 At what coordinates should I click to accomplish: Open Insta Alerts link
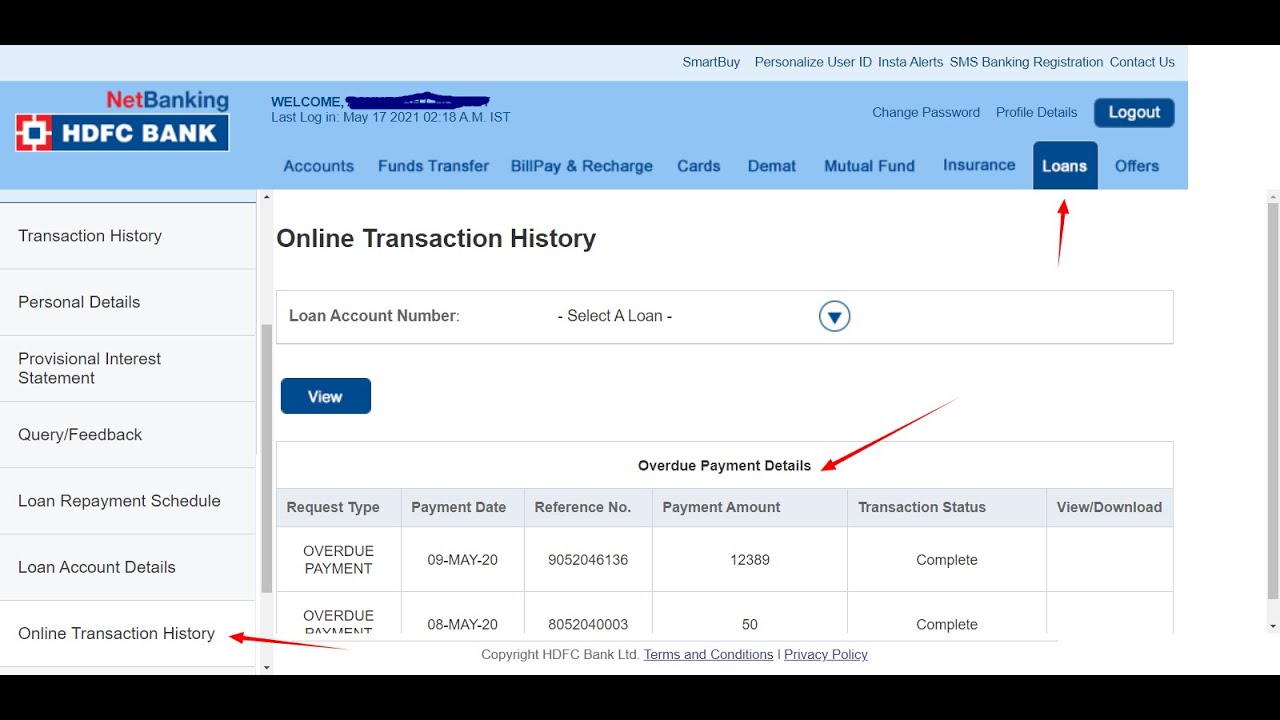(x=910, y=62)
